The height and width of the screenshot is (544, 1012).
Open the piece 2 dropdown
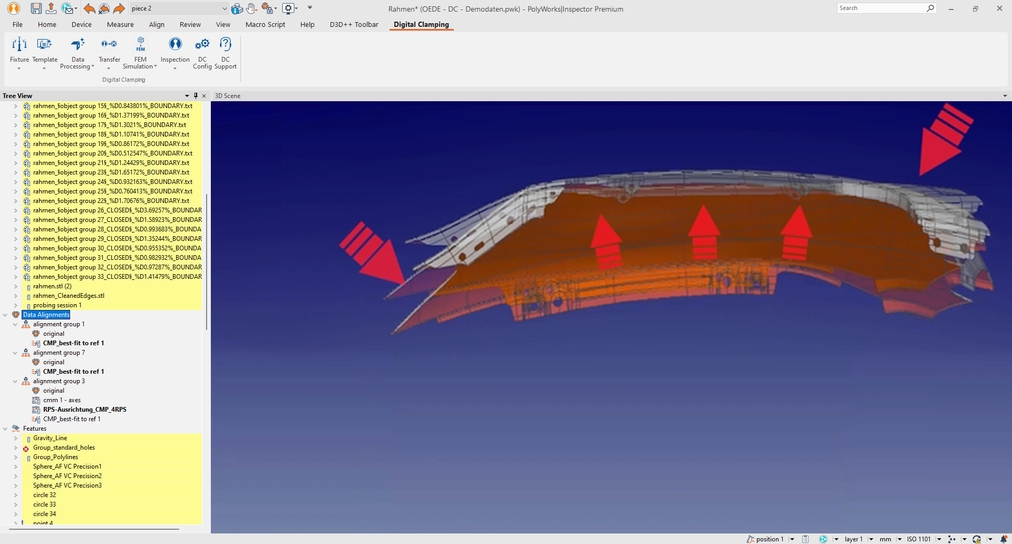(224, 8)
